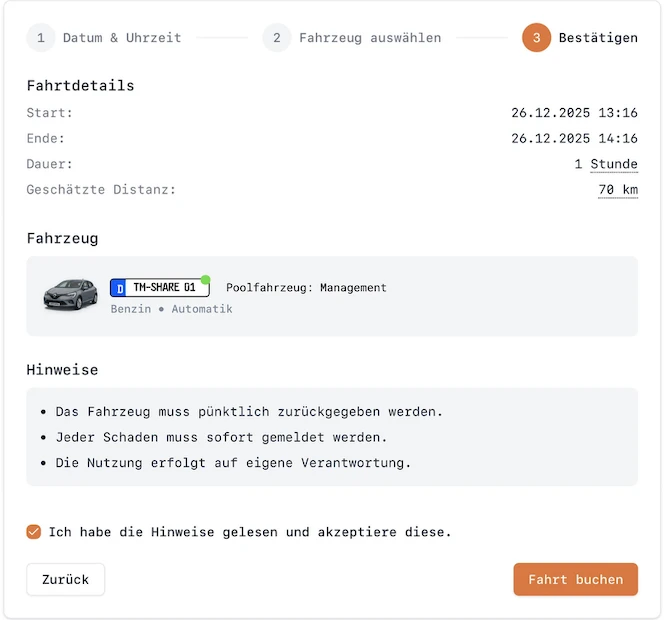Click the underlined '70 km' distance

[618, 190]
